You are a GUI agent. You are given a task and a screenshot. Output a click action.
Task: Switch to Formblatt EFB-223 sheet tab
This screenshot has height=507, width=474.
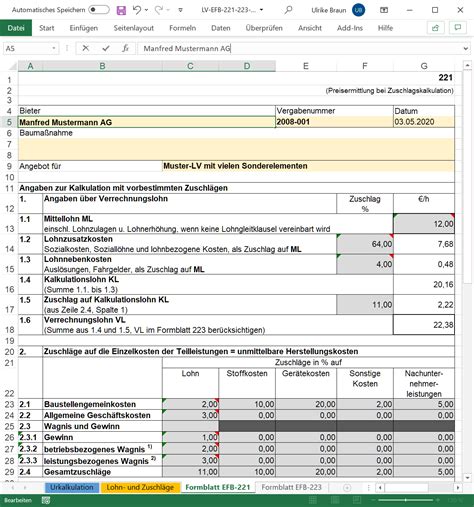291,487
